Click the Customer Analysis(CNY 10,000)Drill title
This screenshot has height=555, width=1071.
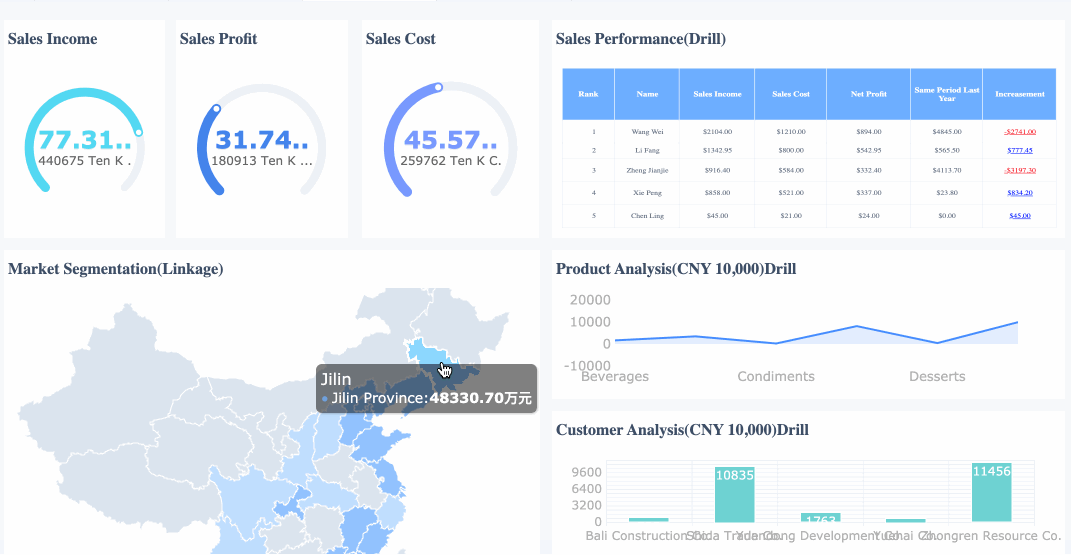click(682, 430)
